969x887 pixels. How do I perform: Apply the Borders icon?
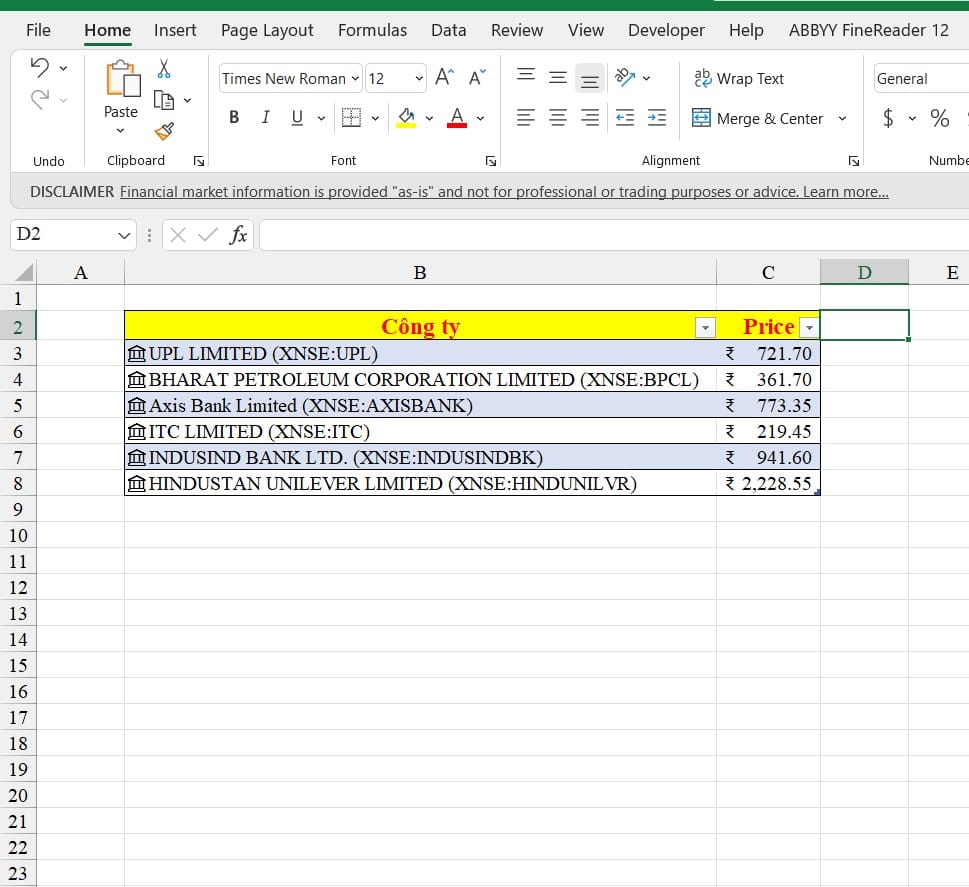tap(351, 117)
